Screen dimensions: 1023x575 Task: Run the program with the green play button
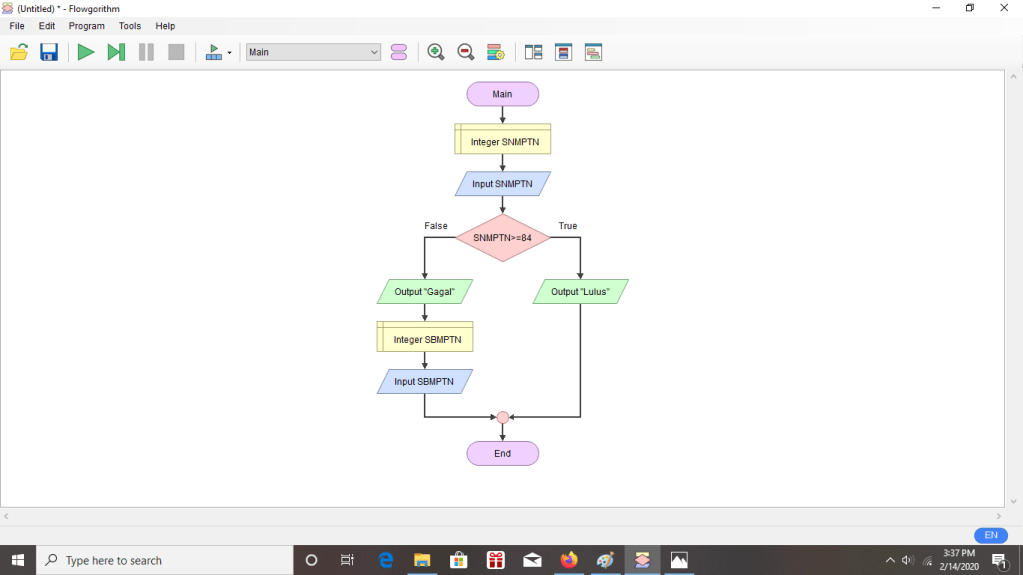tap(86, 52)
